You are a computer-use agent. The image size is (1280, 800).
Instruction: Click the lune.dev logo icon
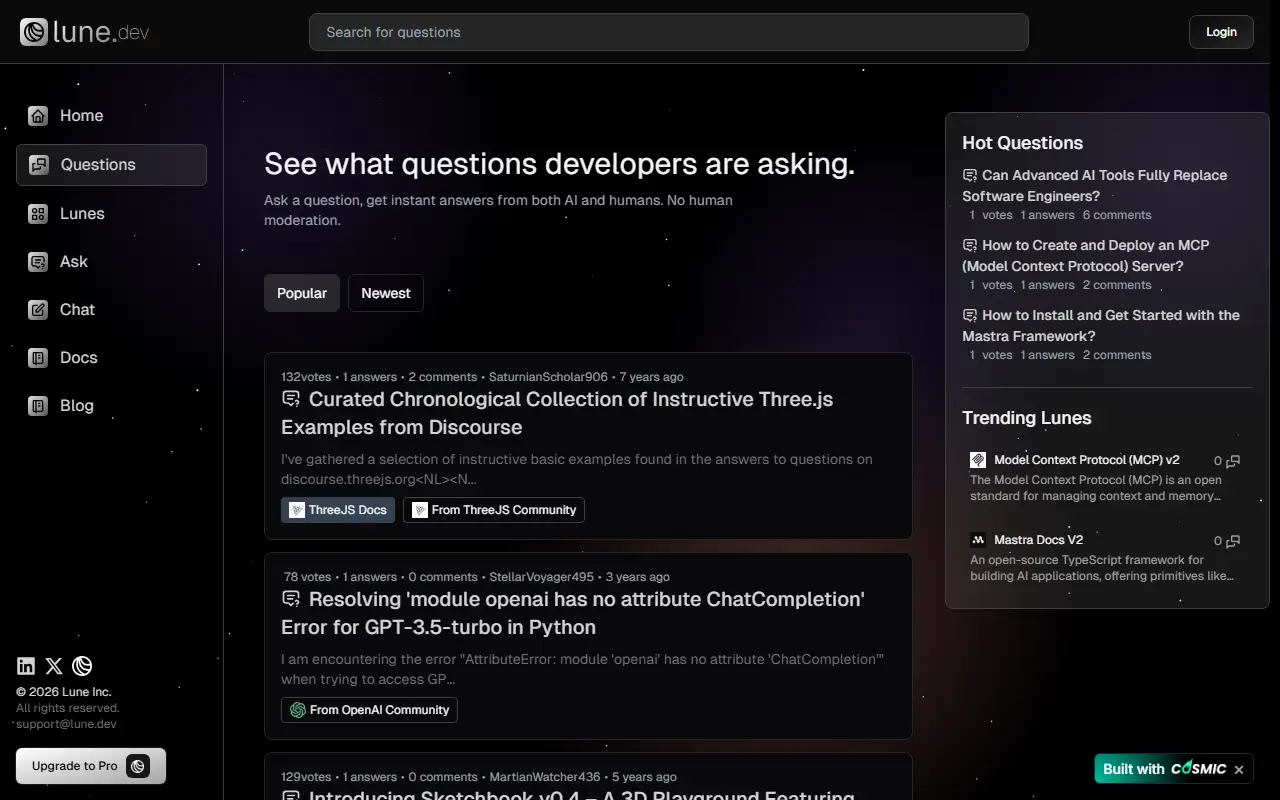click(34, 32)
